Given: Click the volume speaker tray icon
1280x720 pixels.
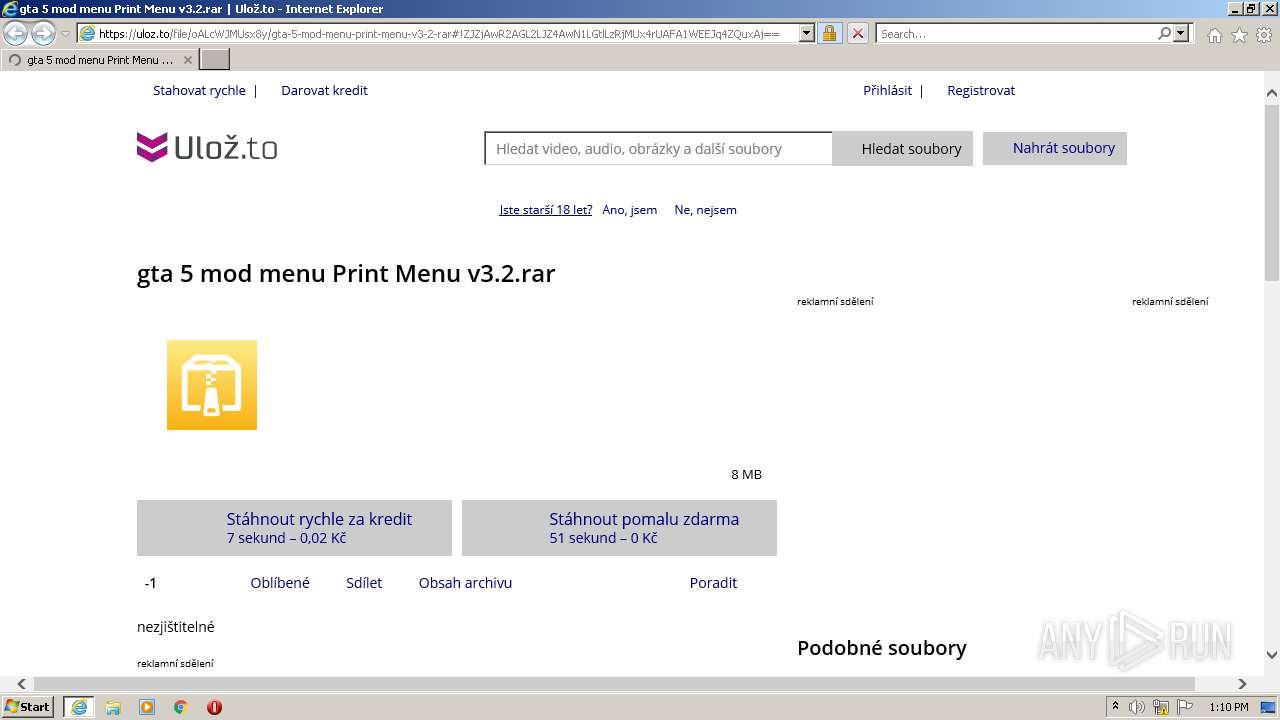Looking at the screenshot, I should tap(1137, 707).
